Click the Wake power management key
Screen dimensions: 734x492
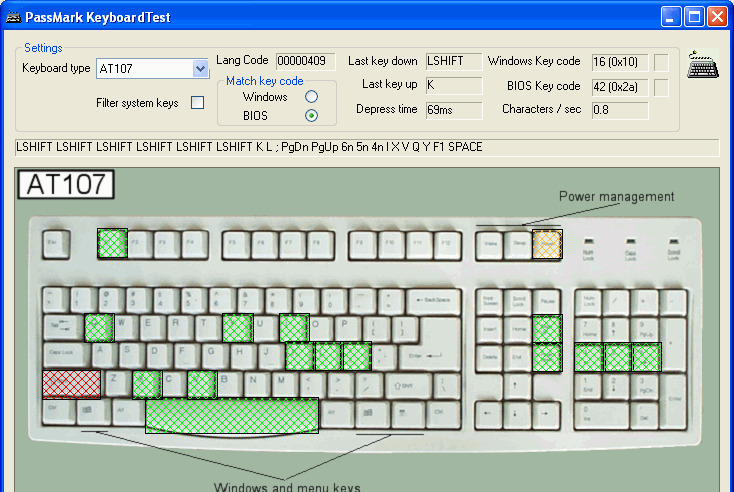tap(490, 245)
